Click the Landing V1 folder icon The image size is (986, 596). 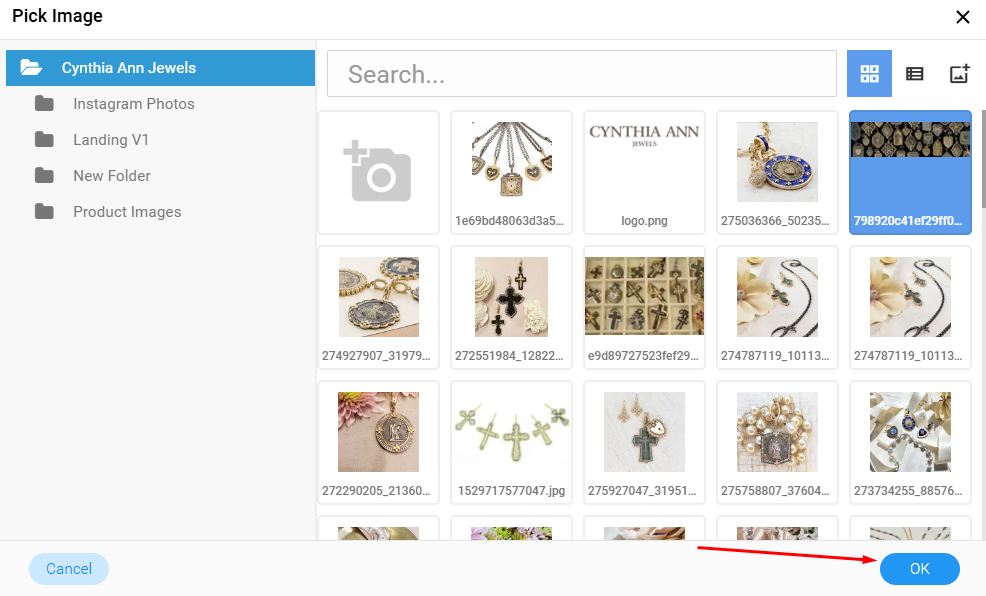pyautogui.click(x=44, y=139)
